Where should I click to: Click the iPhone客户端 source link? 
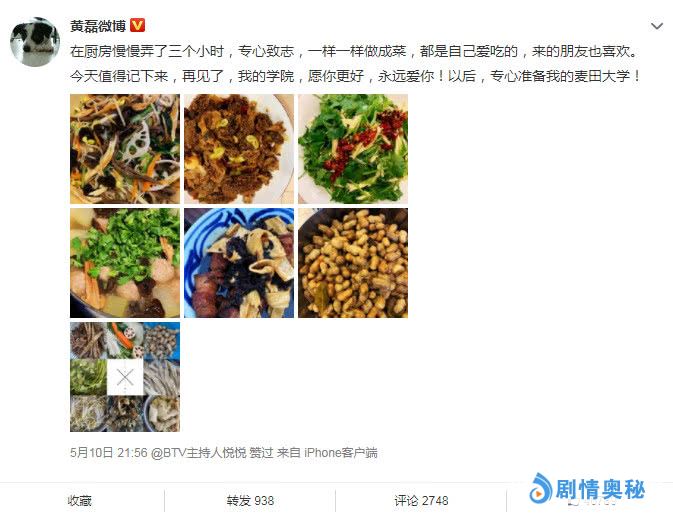click(341, 452)
